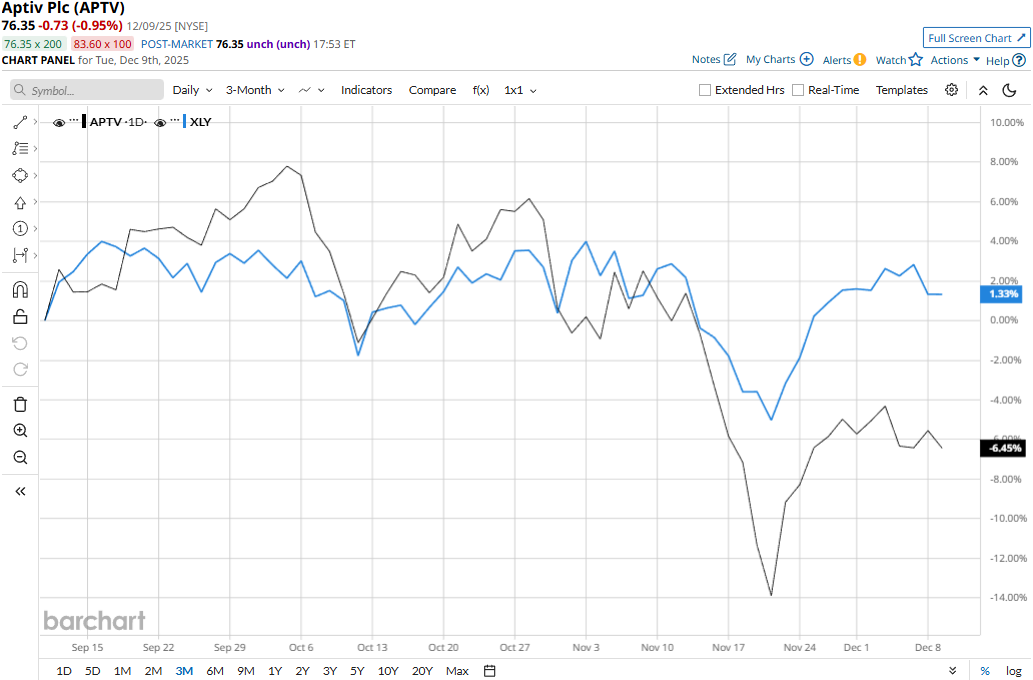Open the f(x) expressions menu

pyautogui.click(x=481, y=90)
